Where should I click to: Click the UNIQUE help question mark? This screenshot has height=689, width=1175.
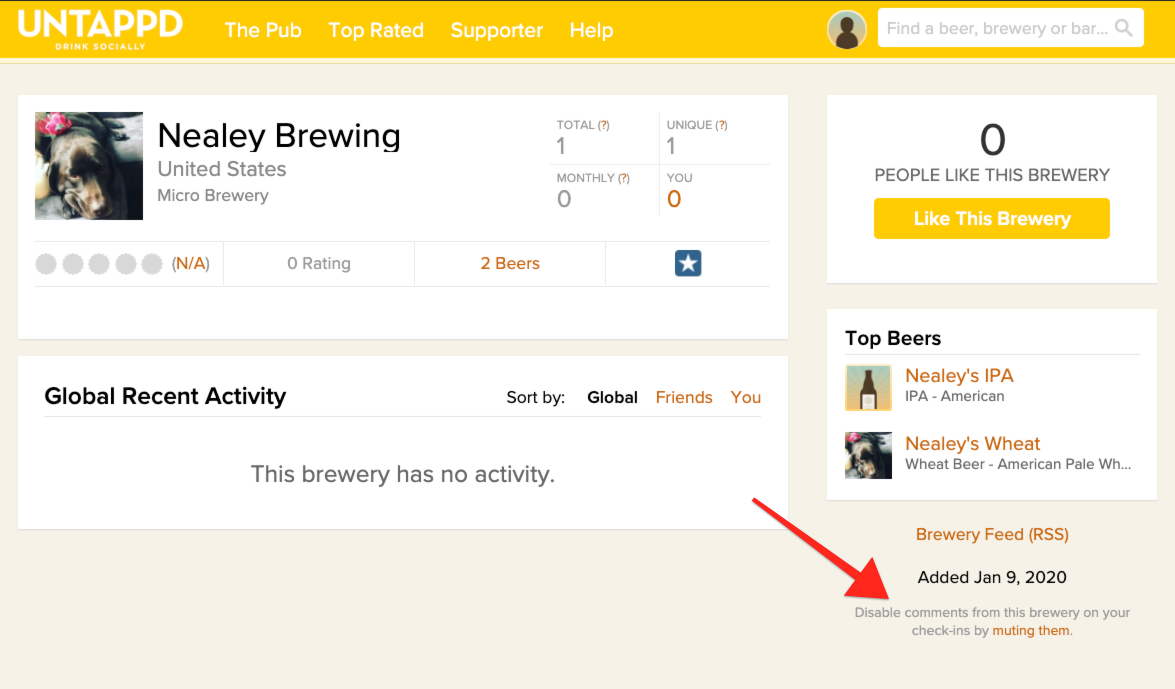coord(721,125)
